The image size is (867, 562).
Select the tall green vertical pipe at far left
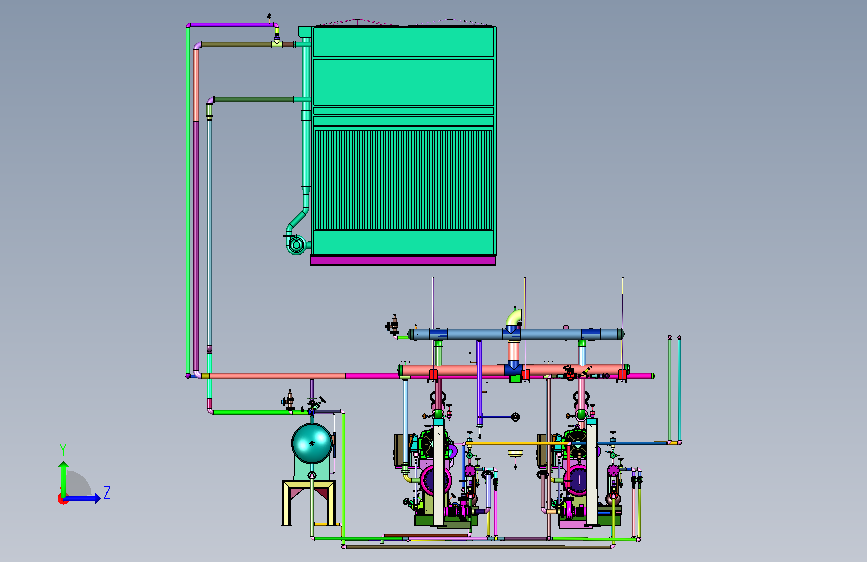[x=188, y=201]
